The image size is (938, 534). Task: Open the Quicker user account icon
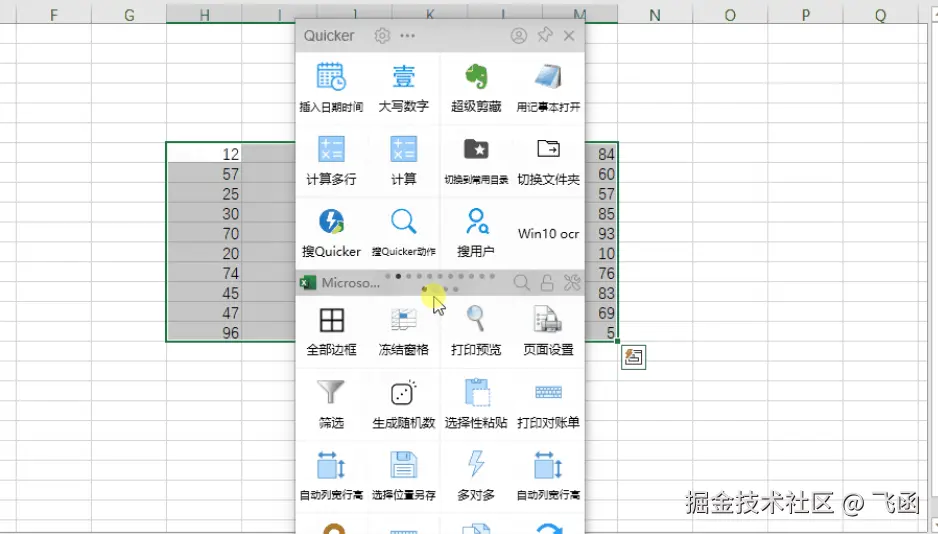[519, 36]
